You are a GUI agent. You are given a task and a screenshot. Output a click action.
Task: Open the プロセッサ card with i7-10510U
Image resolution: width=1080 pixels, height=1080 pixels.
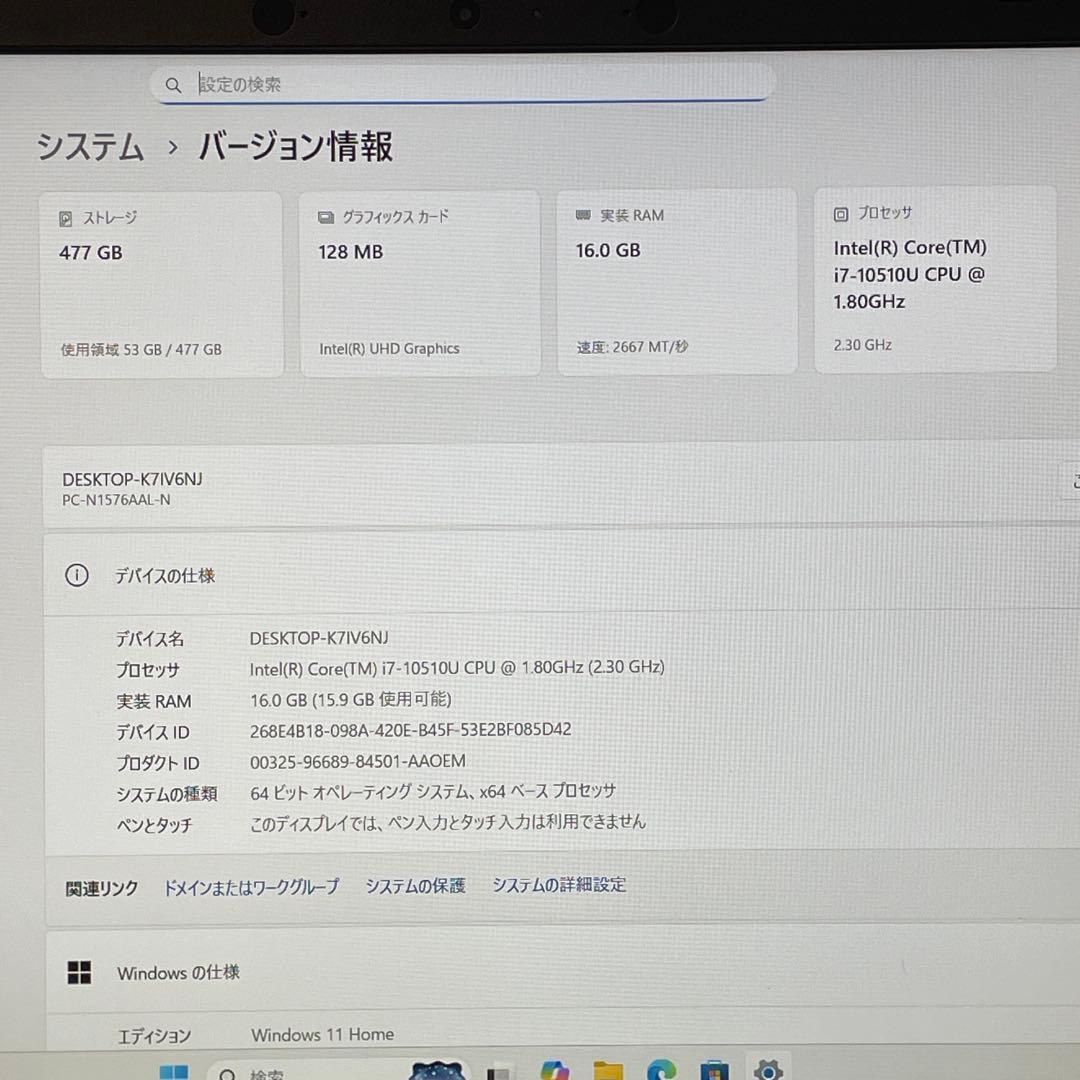coord(935,280)
